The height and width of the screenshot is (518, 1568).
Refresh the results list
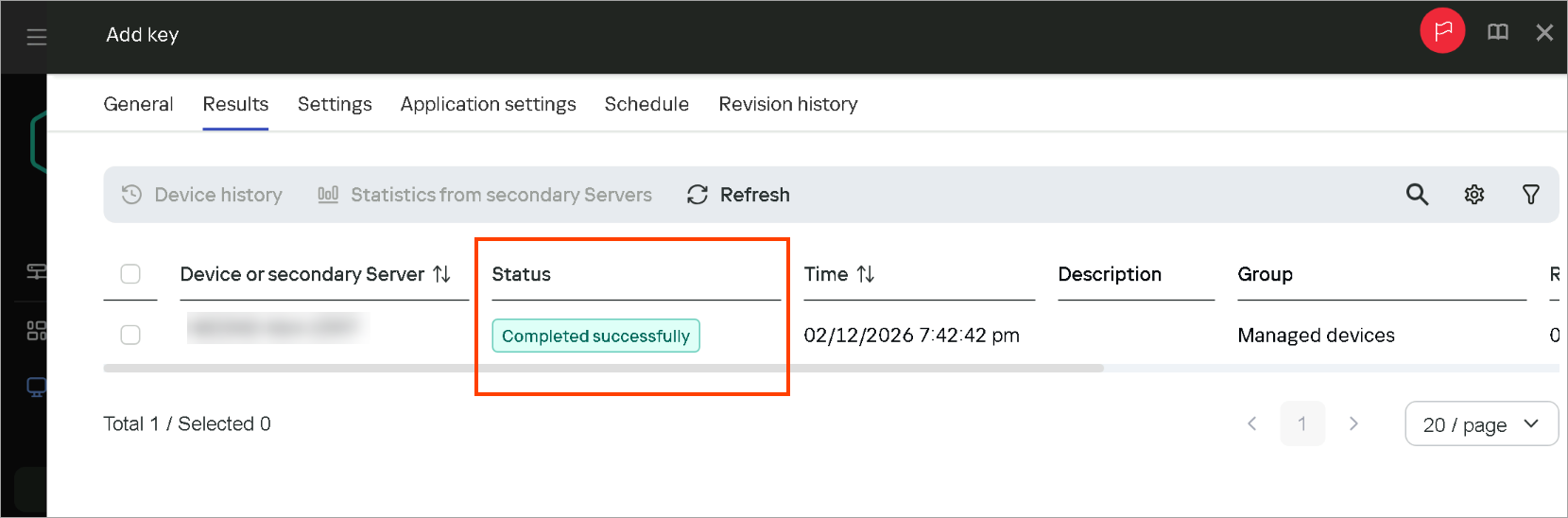[738, 195]
